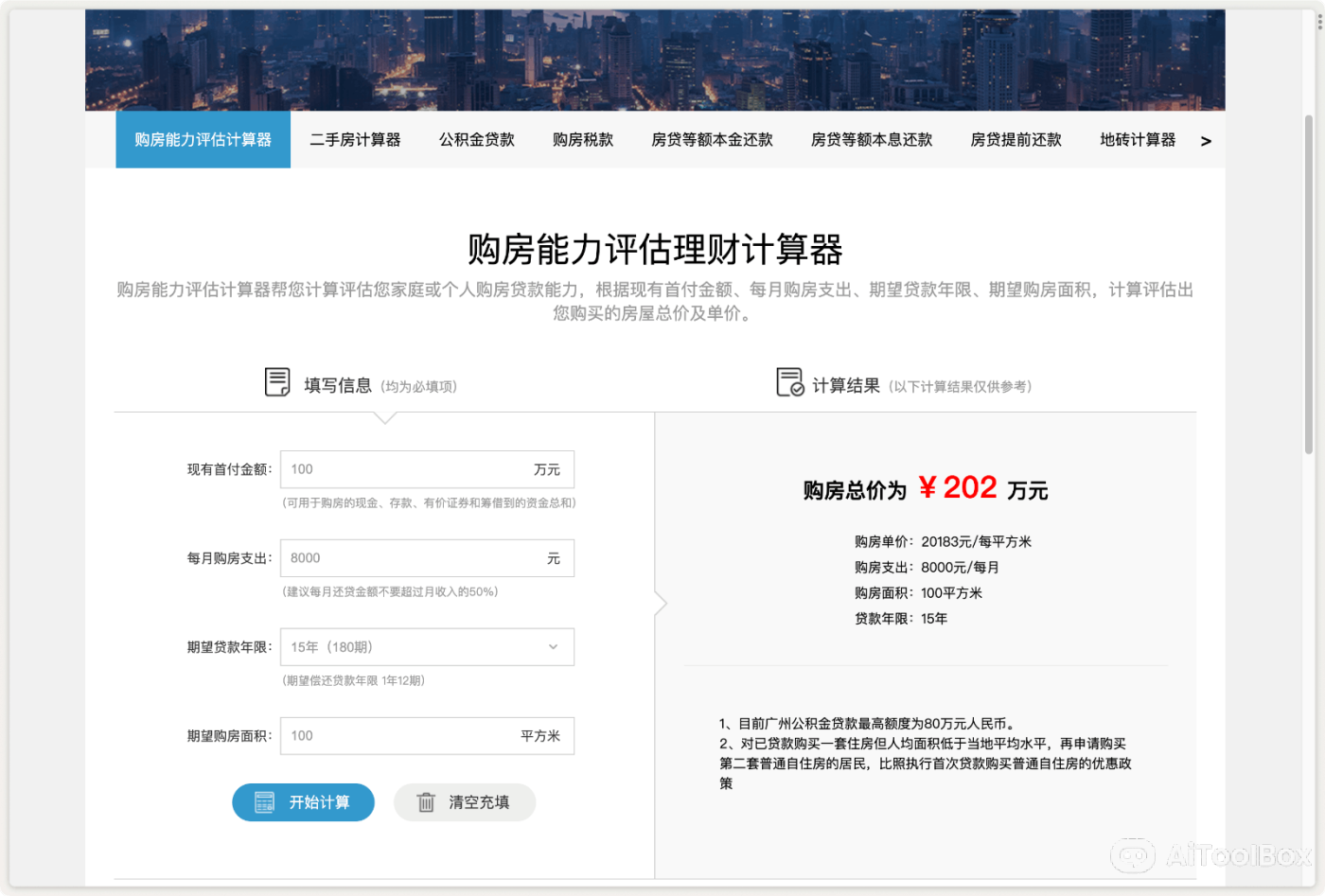Viewport: 1325px width, 896px height.
Task: Click the notepad icon beside 填写信息
Action: (275, 381)
